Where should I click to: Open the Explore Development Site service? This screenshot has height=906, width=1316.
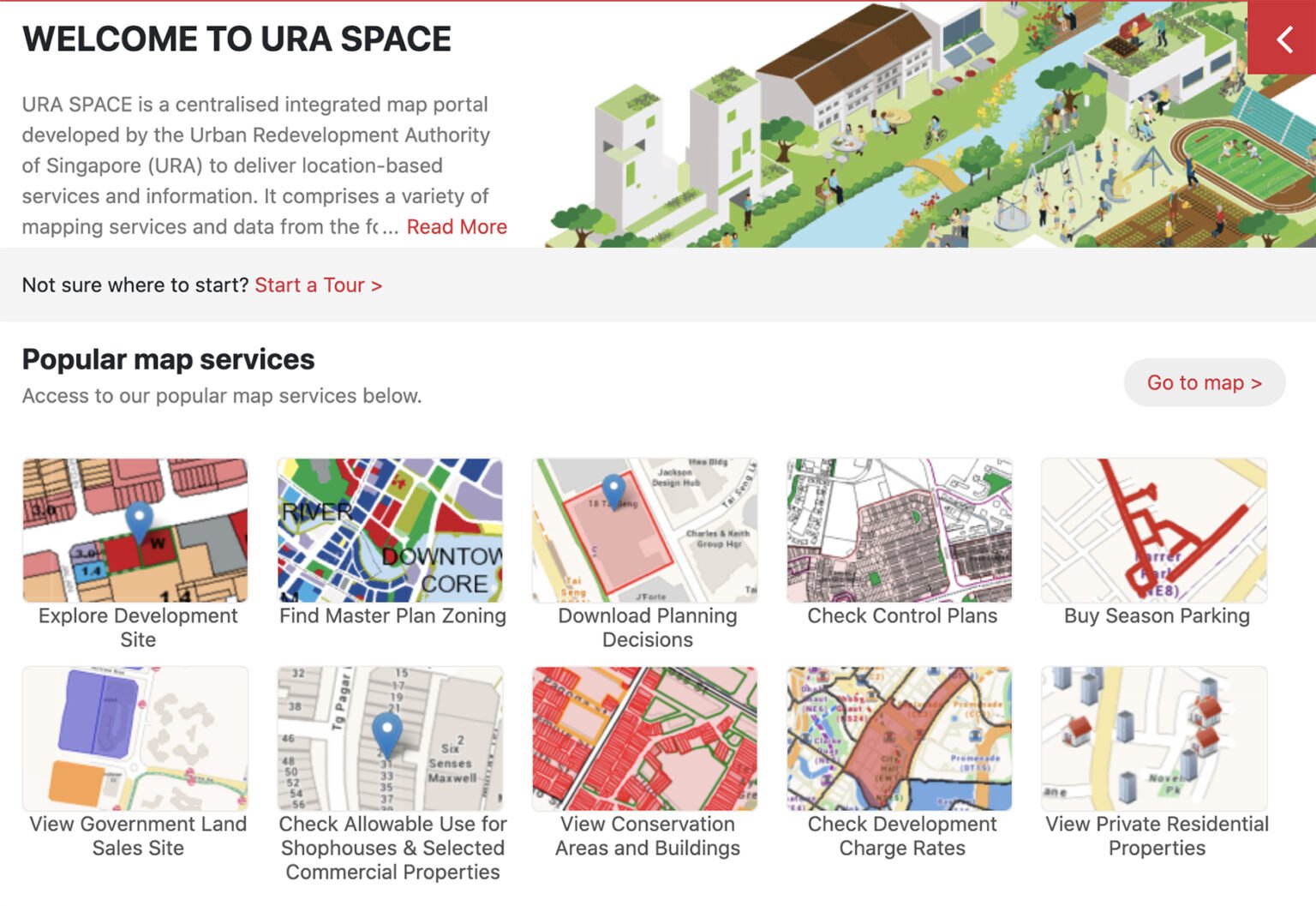(x=136, y=530)
